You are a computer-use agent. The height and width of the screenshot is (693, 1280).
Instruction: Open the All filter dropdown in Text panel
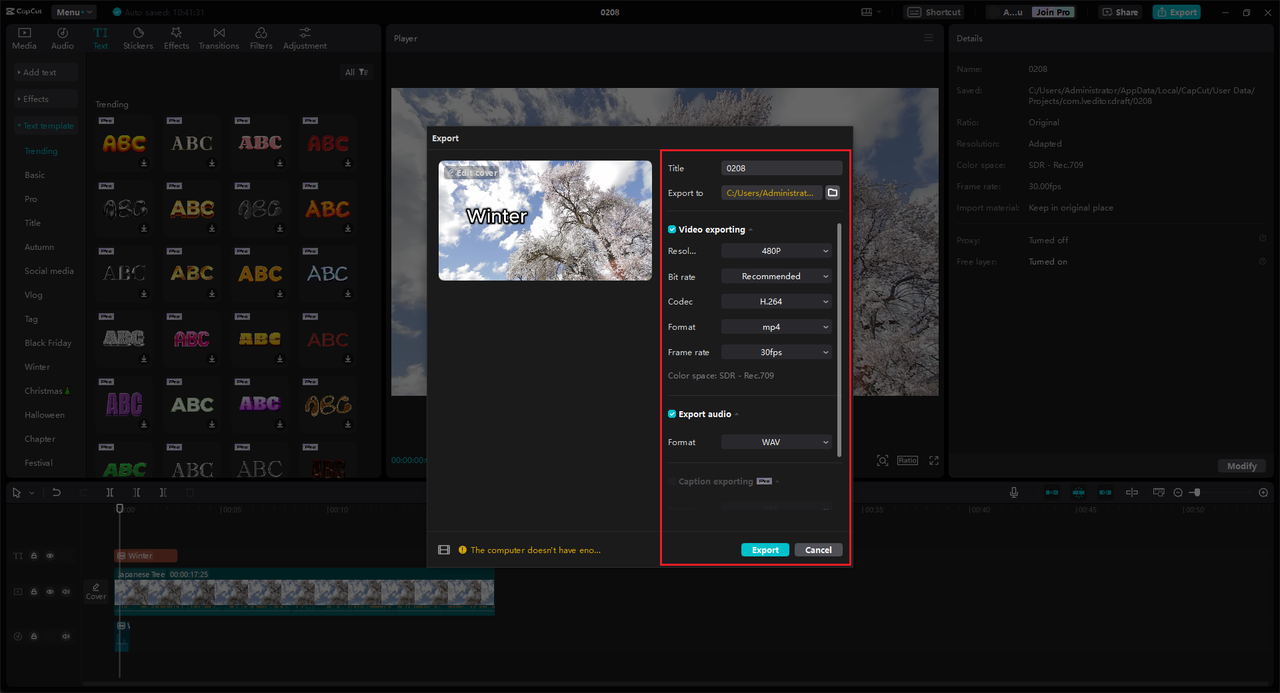click(357, 72)
